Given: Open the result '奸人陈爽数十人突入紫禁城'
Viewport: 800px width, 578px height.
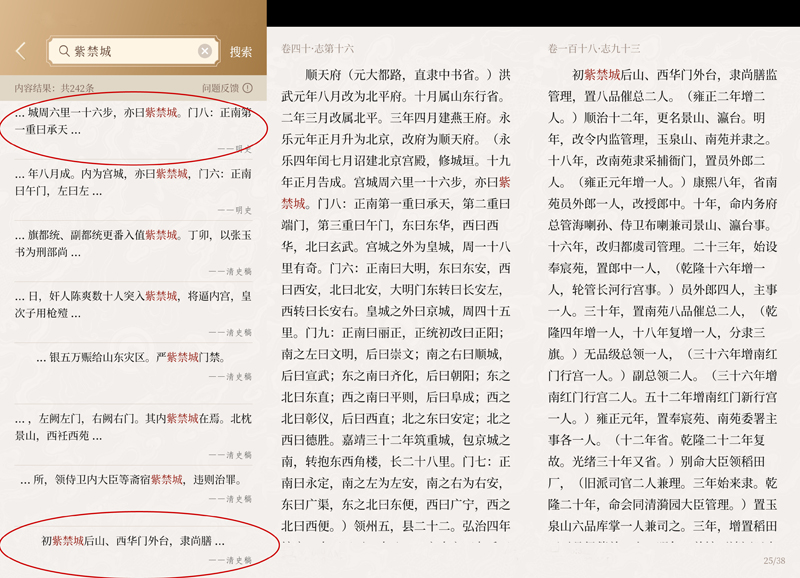Looking at the screenshot, I should pos(133,311).
